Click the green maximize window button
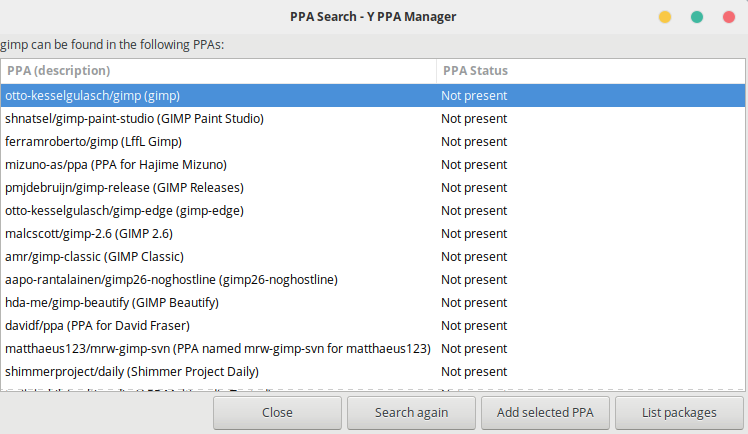 [x=696, y=17]
